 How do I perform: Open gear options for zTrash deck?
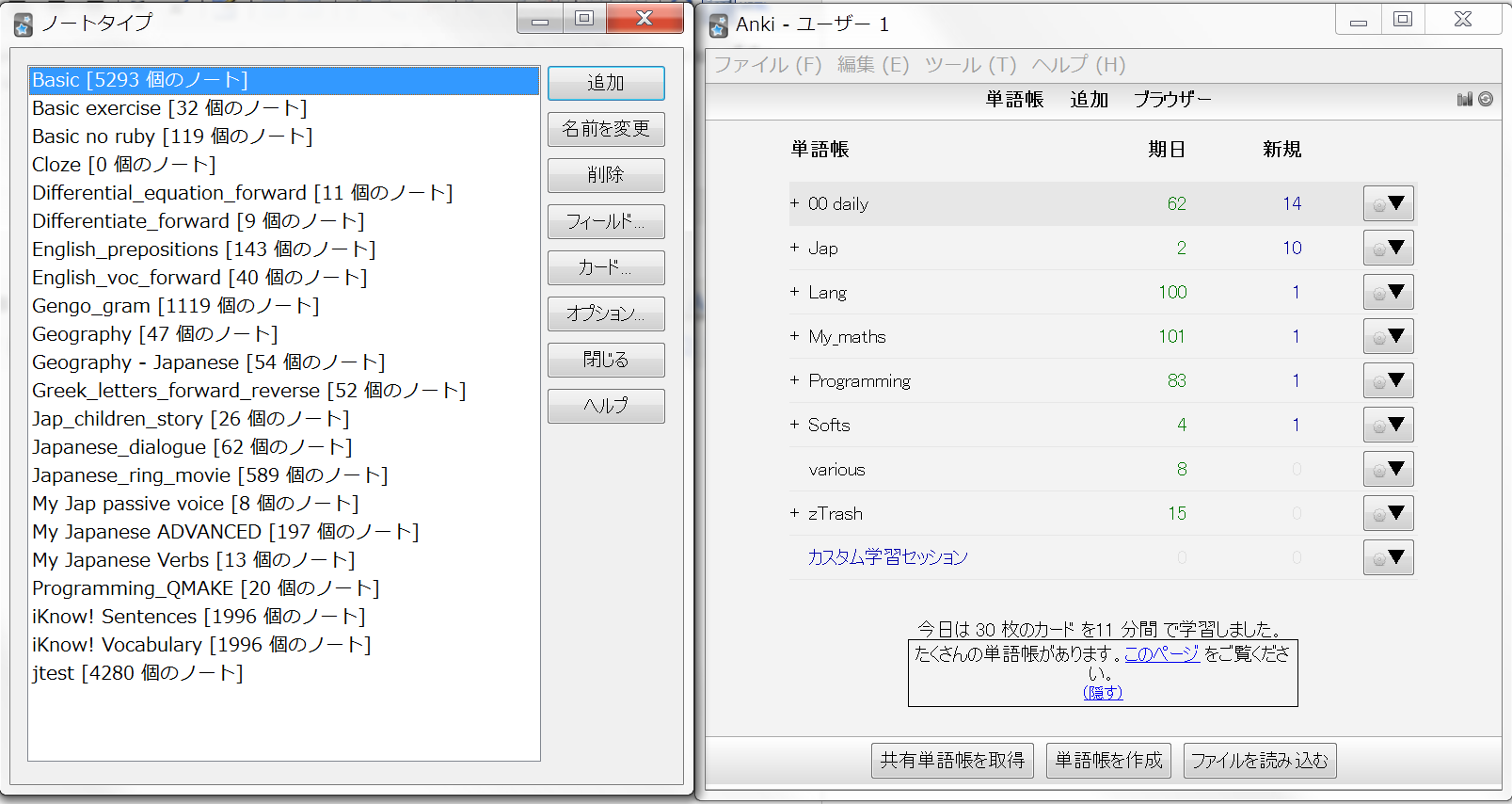pyautogui.click(x=1388, y=514)
